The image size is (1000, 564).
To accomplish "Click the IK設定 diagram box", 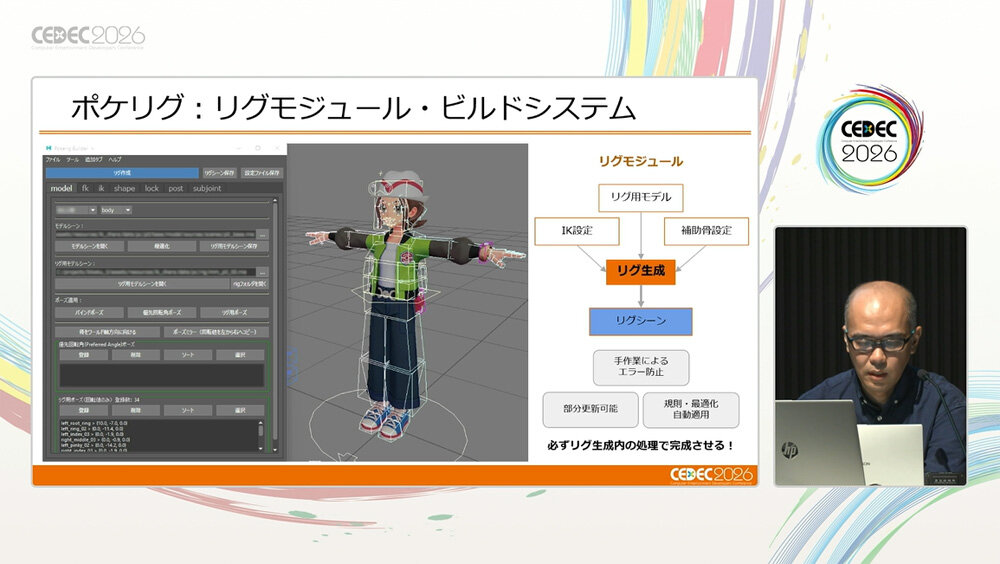I will 577,231.
